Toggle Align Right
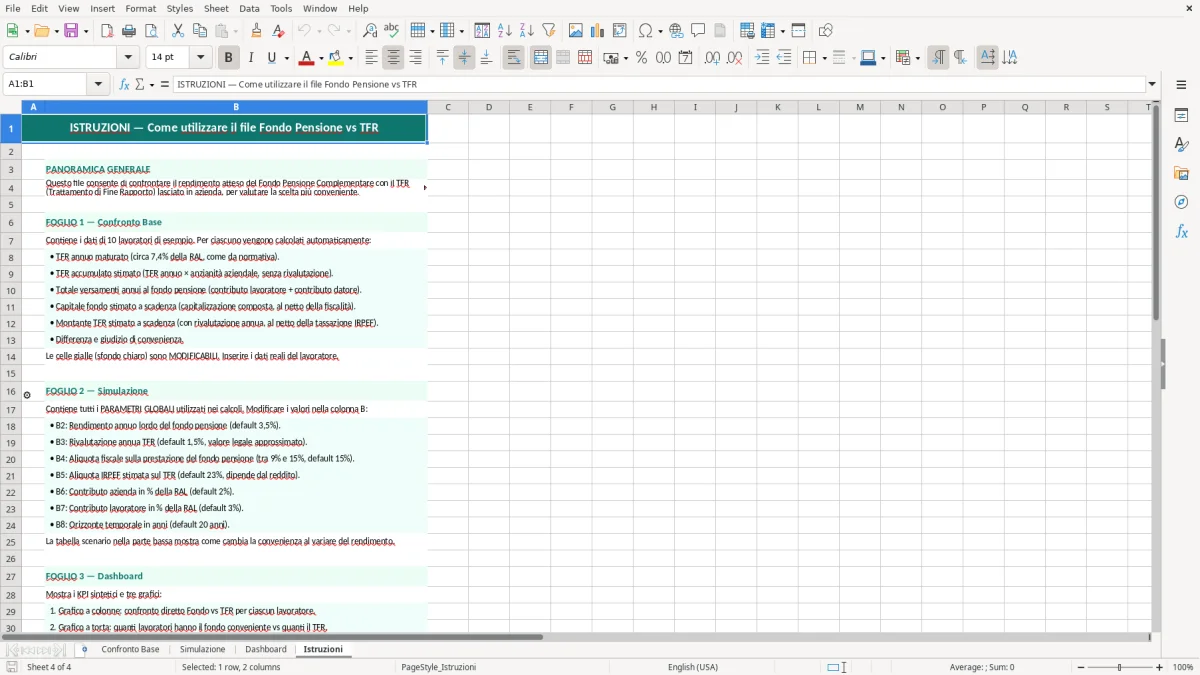This screenshot has width=1200, height=675. point(415,58)
